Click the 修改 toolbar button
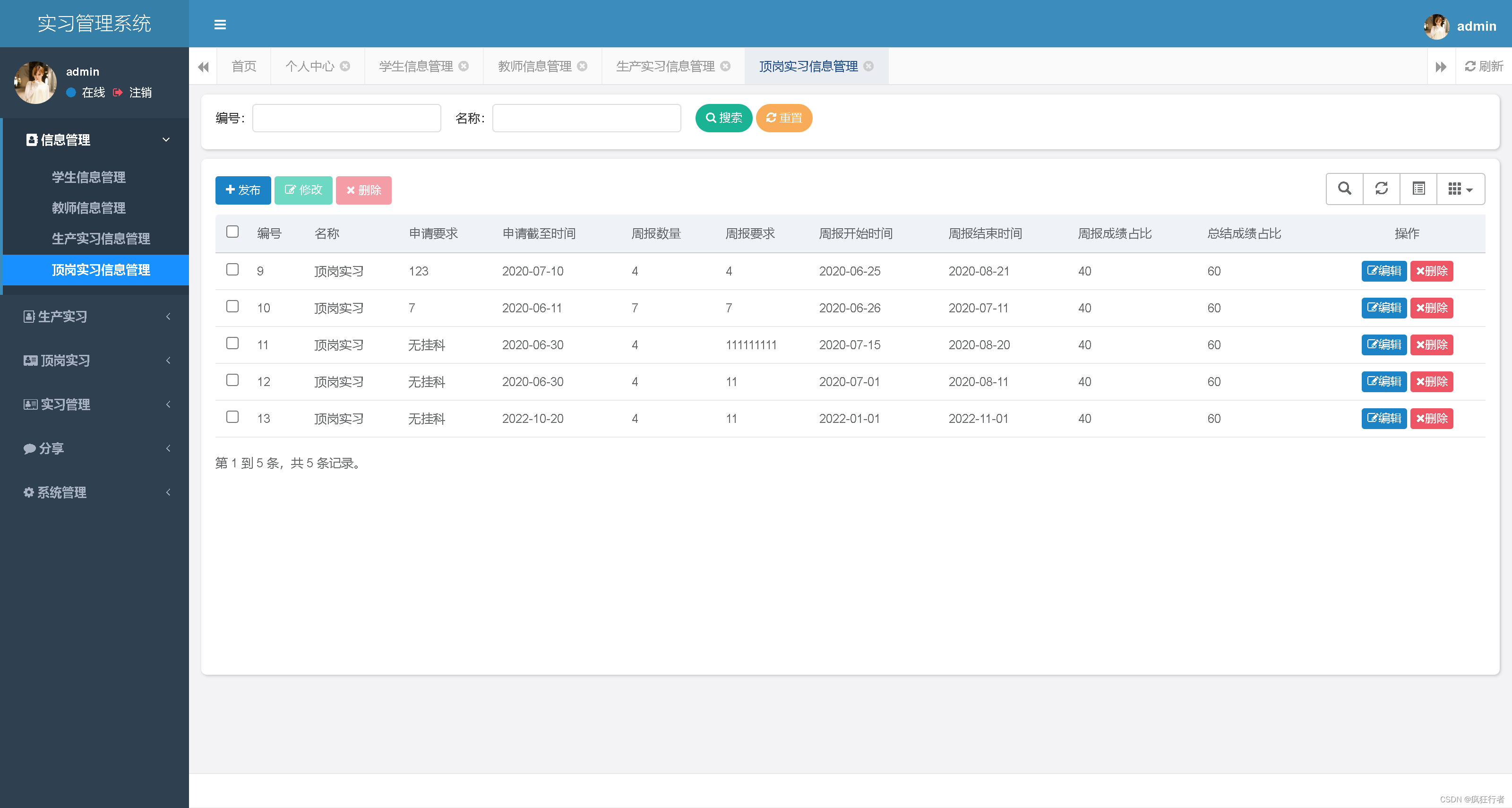Viewport: 1512px width, 808px height. click(x=303, y=190)
